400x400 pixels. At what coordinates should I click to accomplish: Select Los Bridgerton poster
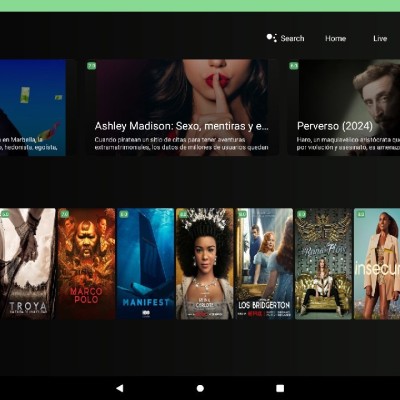(264, 264)
